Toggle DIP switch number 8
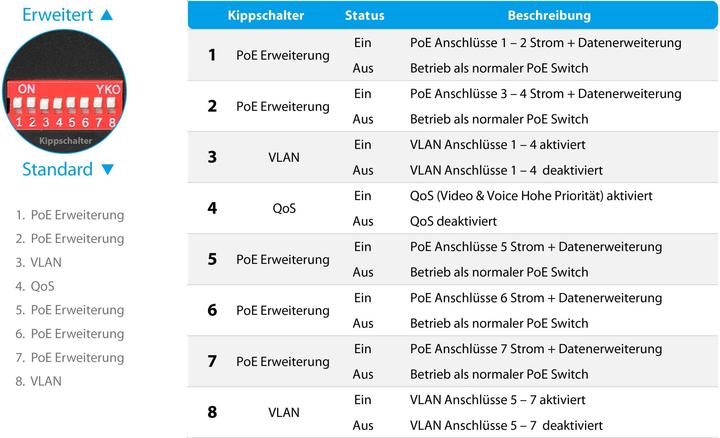Image resolution: width=720 pixels, height=438 pixels. (x=111, y=104)
